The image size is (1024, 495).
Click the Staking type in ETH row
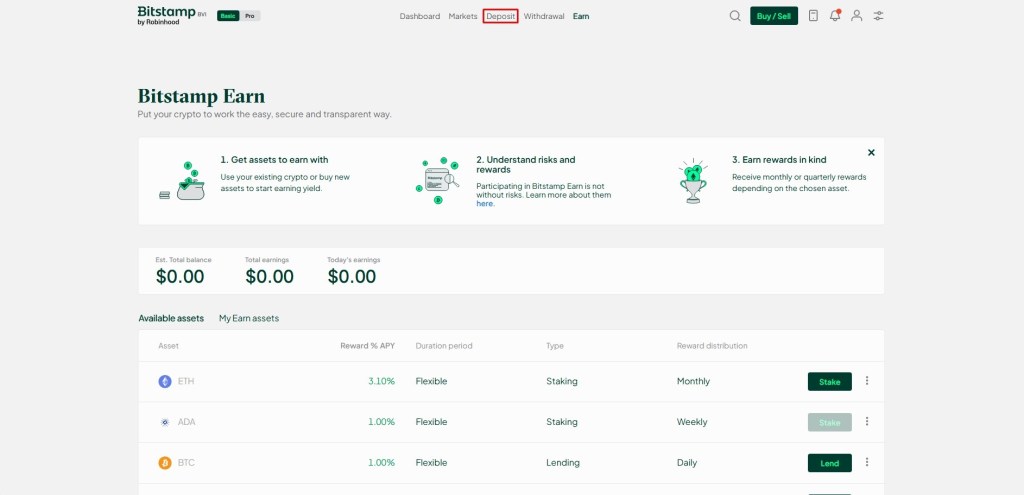click(562, 381)
